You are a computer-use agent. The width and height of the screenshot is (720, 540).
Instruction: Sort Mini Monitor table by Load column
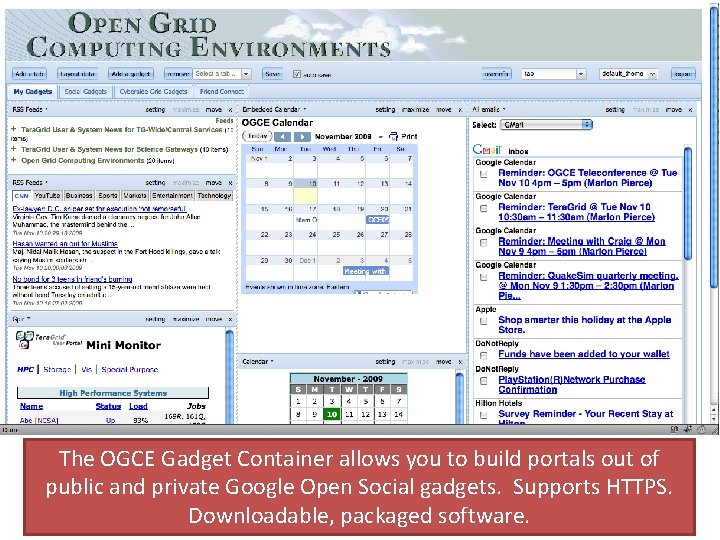click(138, 406)
